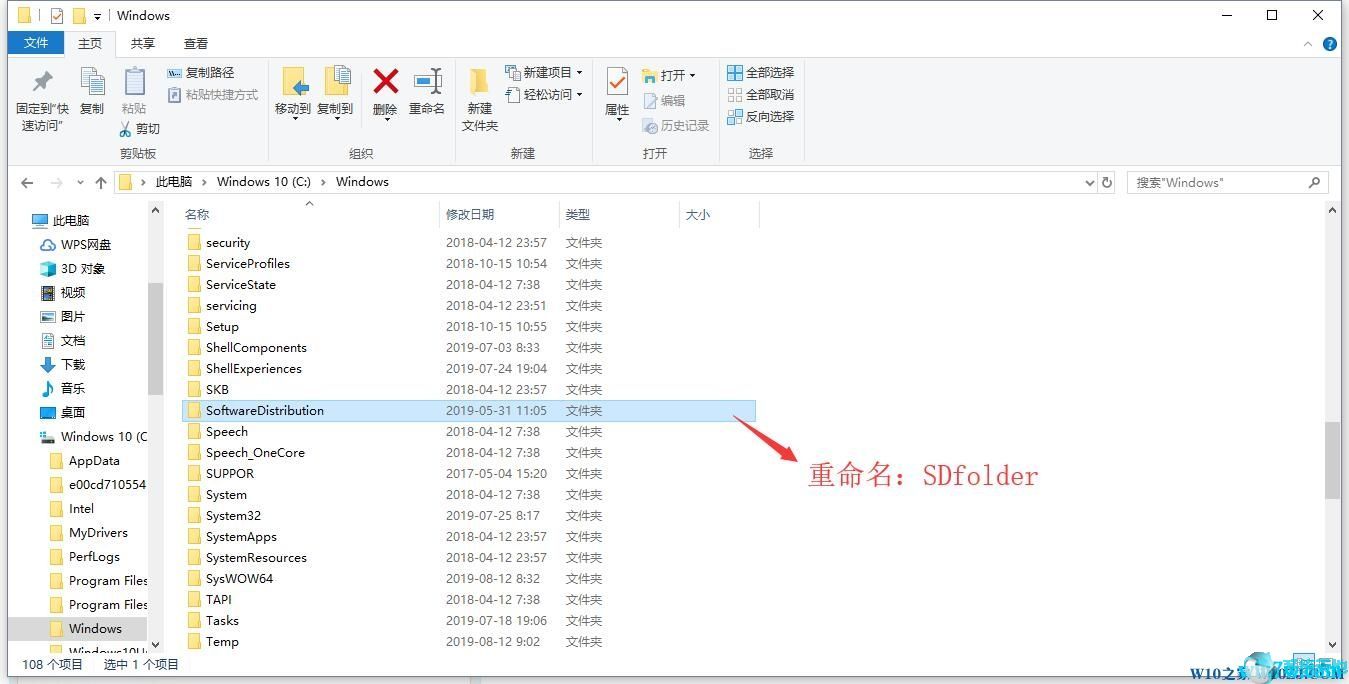Screen dimensions: 1349x684
Task: Select the ServiceProfiles folder row
Action: click(x=469, y=264)
